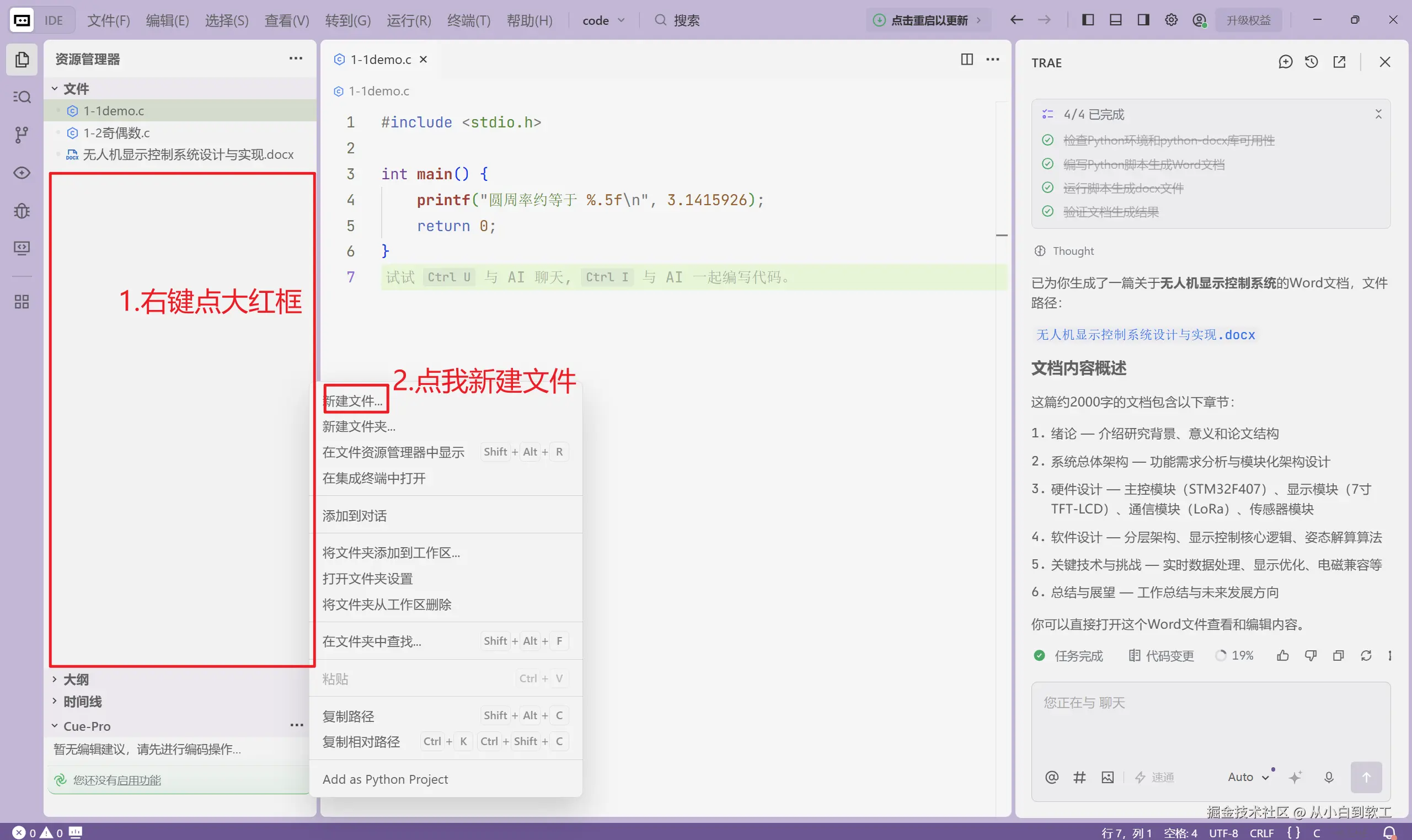Expand the 大纲 section
1412x840 pixels.
tap(55, 680)
